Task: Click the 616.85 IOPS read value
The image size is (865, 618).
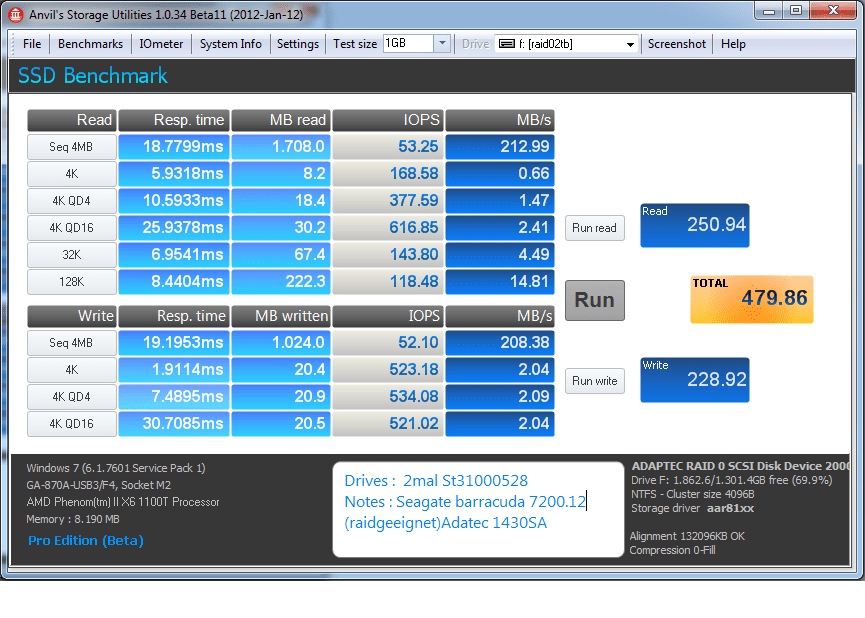Action: pyautogui.click(x=388, y=228)
